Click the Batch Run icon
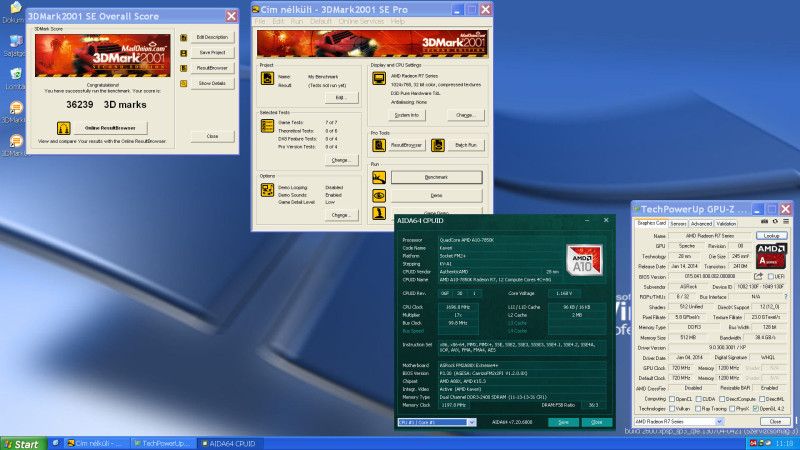800x450 pixels. [x=437, y=145]
